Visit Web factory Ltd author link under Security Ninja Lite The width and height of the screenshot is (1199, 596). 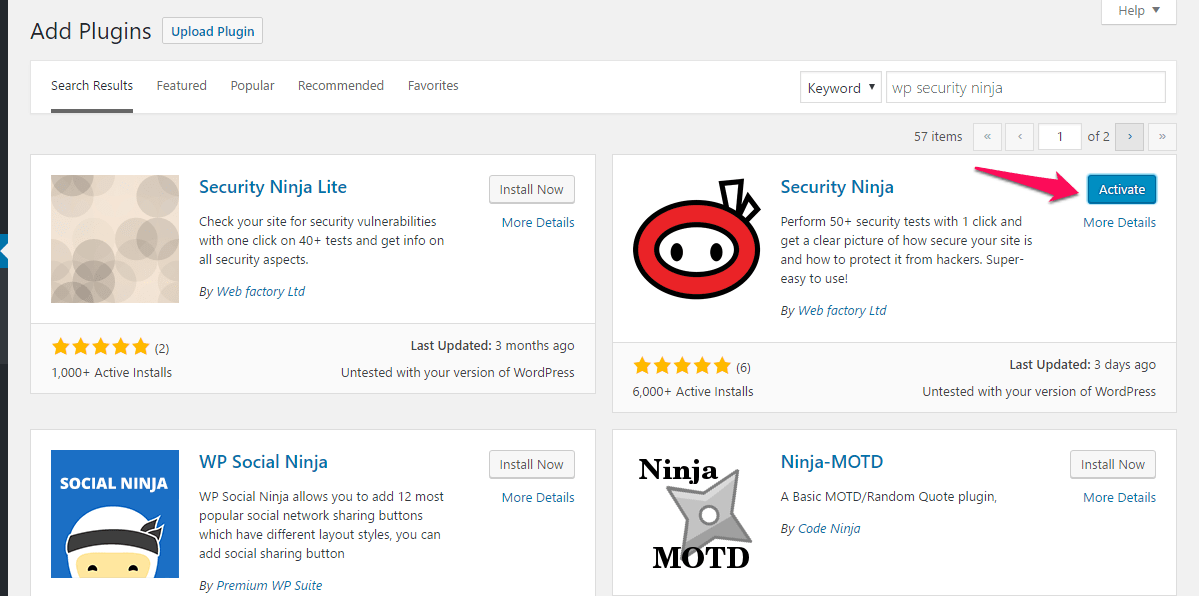261,291
